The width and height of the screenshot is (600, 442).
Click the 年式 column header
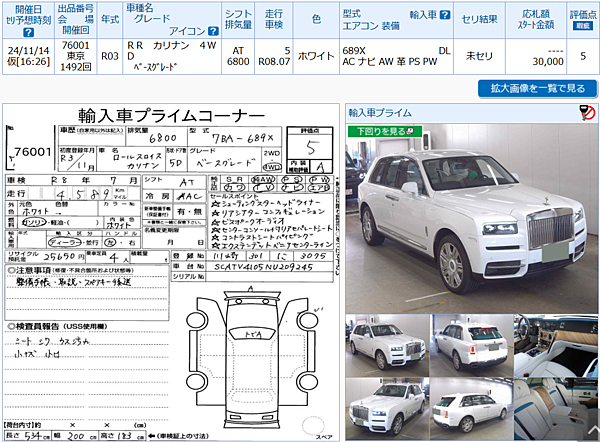click(x=110, y=20)
